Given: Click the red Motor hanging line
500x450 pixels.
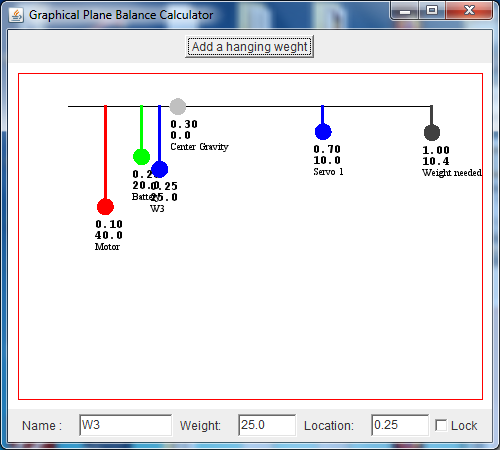Looking at the screenshot, I should 105,152.
